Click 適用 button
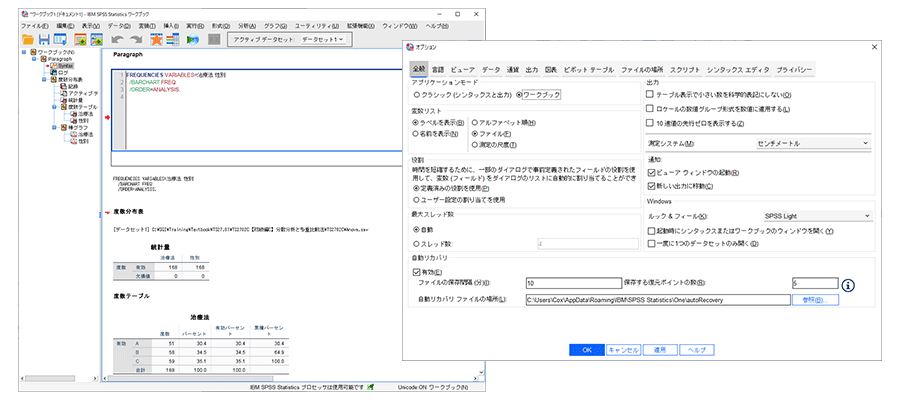 660,349
